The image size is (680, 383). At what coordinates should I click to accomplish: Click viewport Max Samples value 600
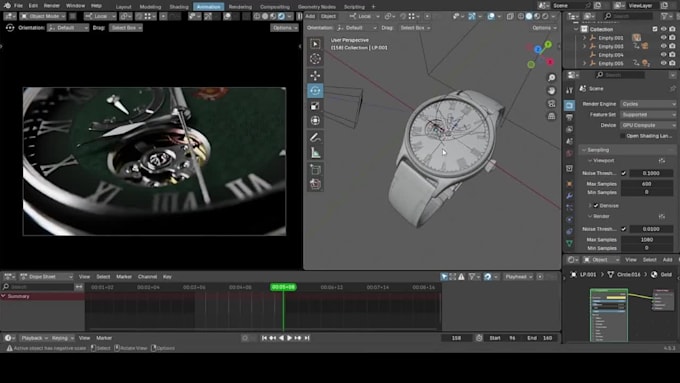(x=647, y=184)
